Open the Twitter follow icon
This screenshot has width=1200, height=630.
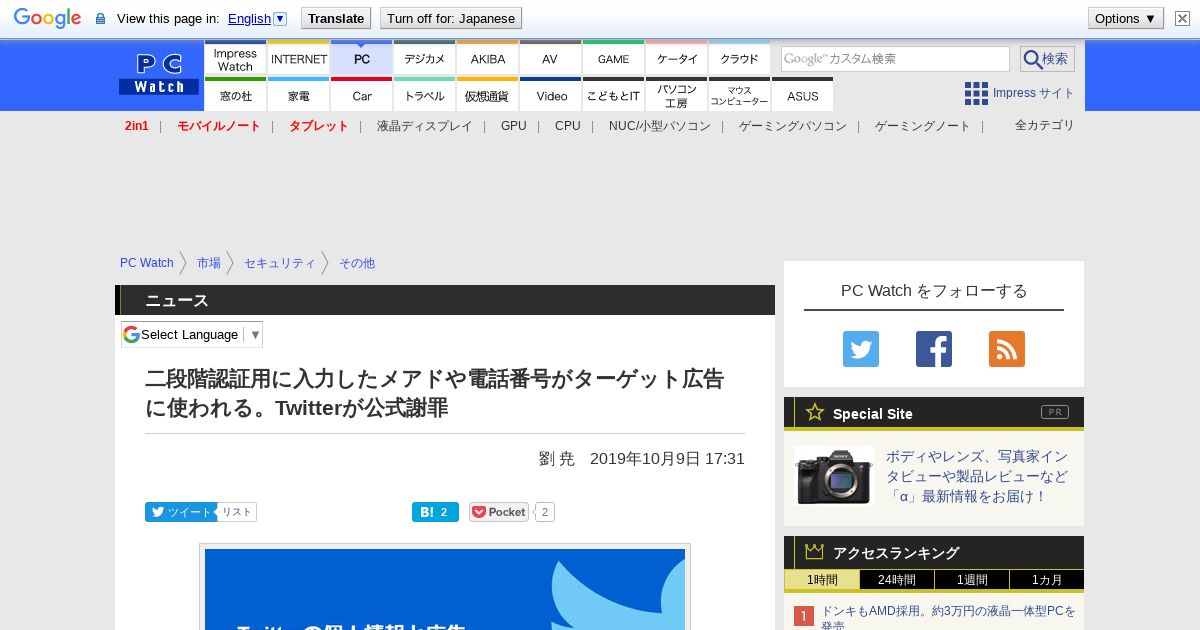click(x=861, y=349)
